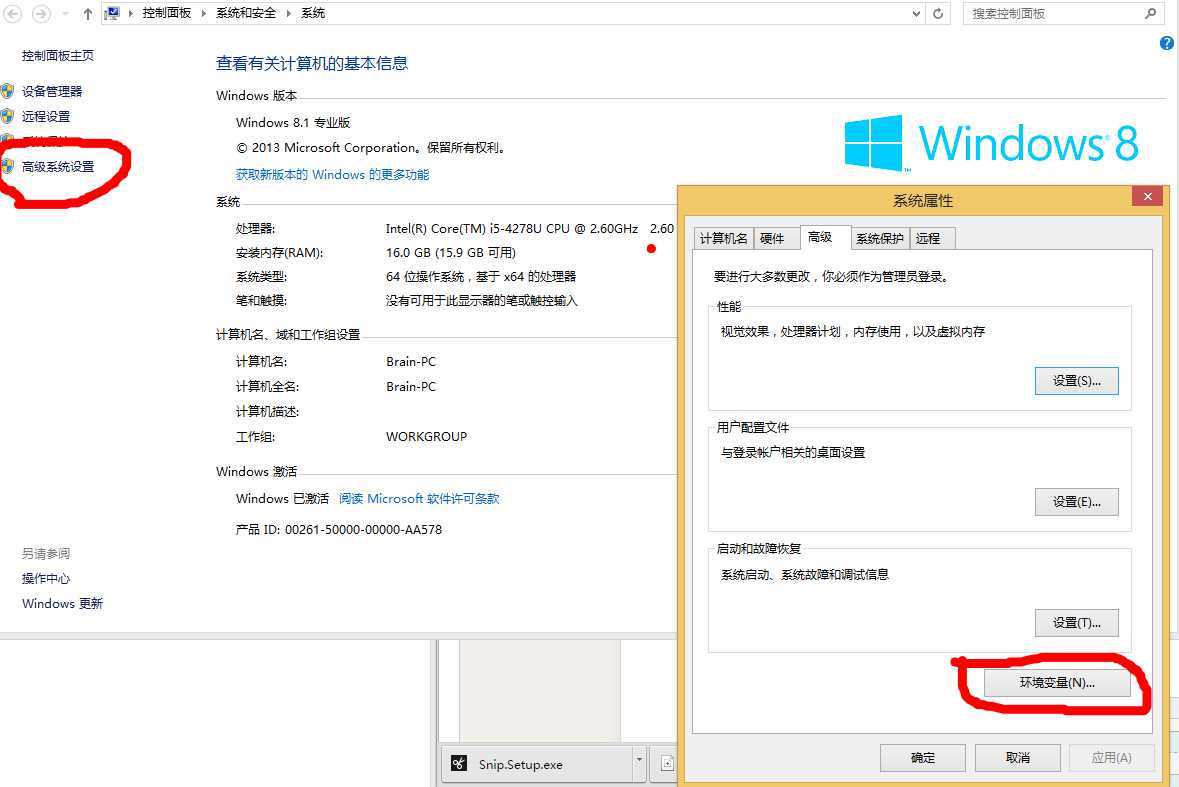Click the 64 位操作系统 system type value
1179x787 pixels.
click(x=481, y=277)
